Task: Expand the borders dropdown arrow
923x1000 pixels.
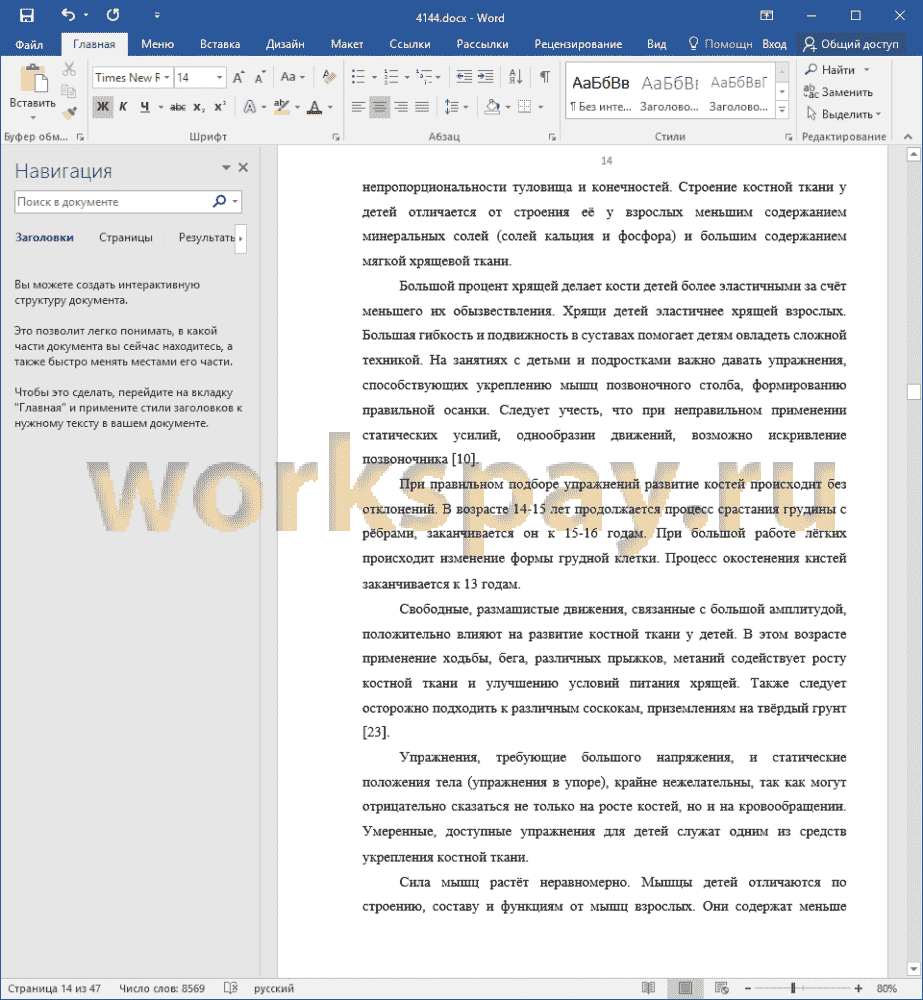Action: click(x=540, y=107)
